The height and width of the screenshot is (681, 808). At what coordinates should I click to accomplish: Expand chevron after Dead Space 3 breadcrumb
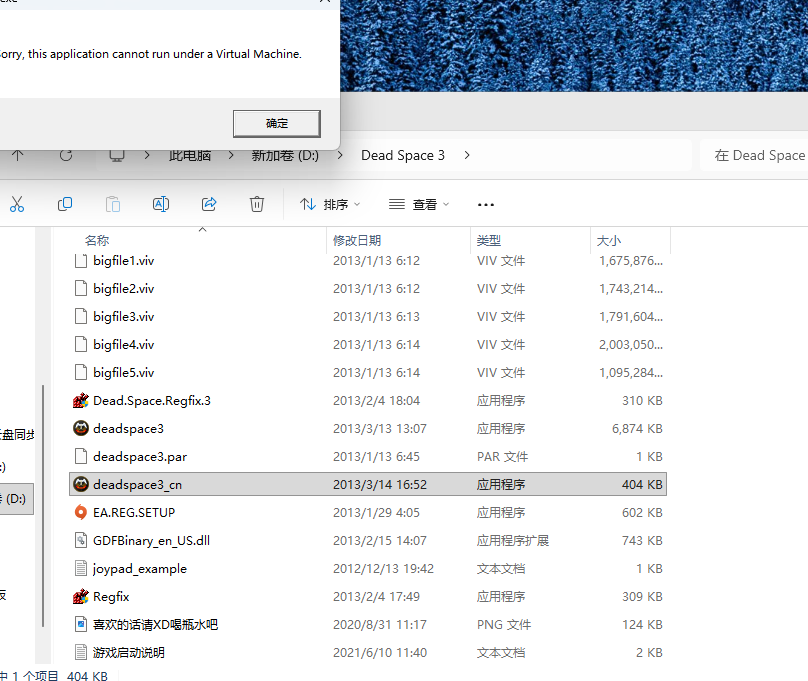coord(467,155)
